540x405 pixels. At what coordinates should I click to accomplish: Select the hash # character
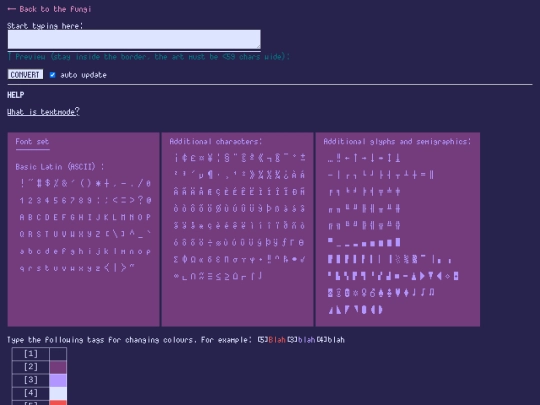pos(39,183)
